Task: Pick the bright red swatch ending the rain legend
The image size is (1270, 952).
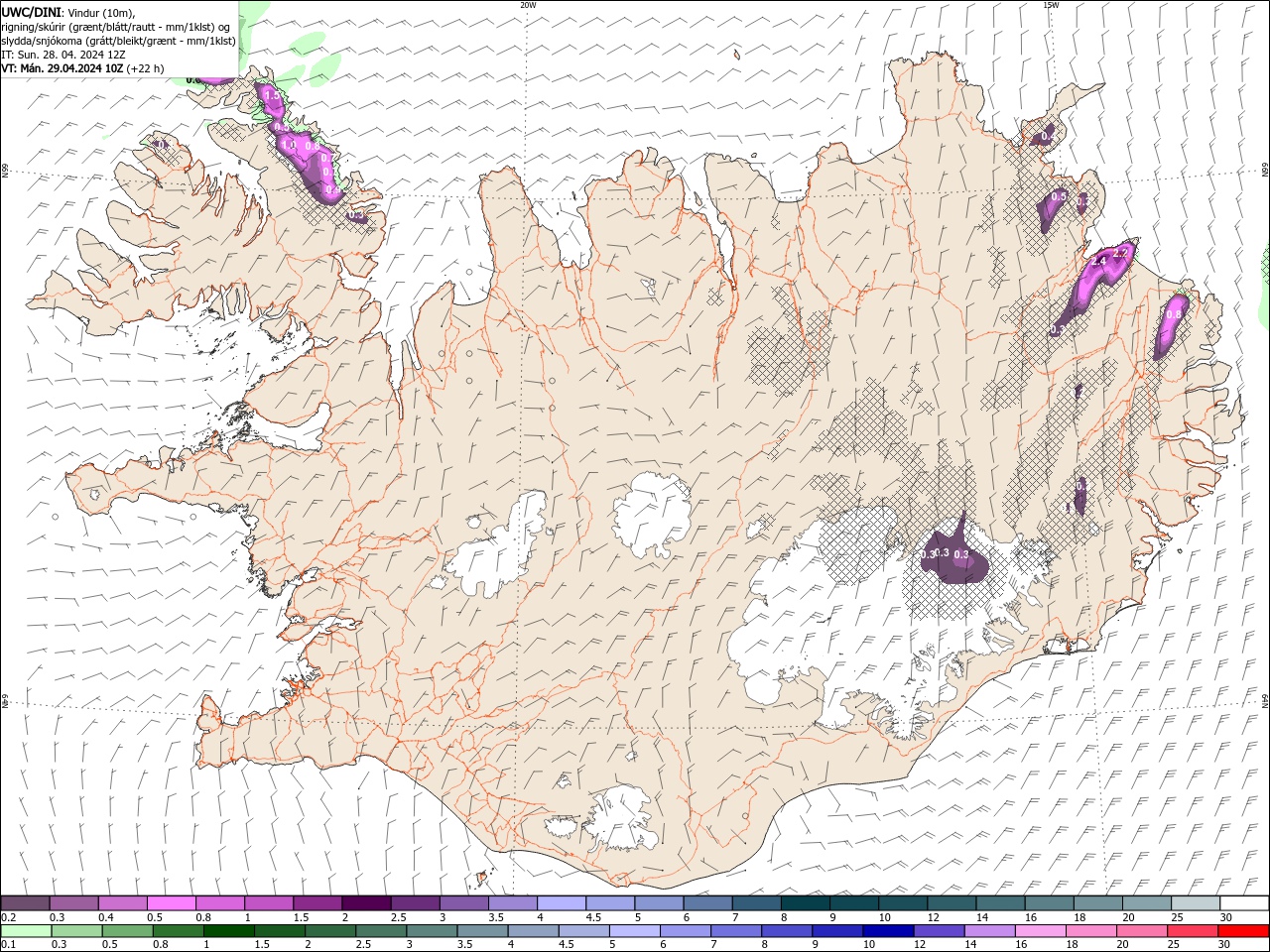Action: (x=1243, y=930)
